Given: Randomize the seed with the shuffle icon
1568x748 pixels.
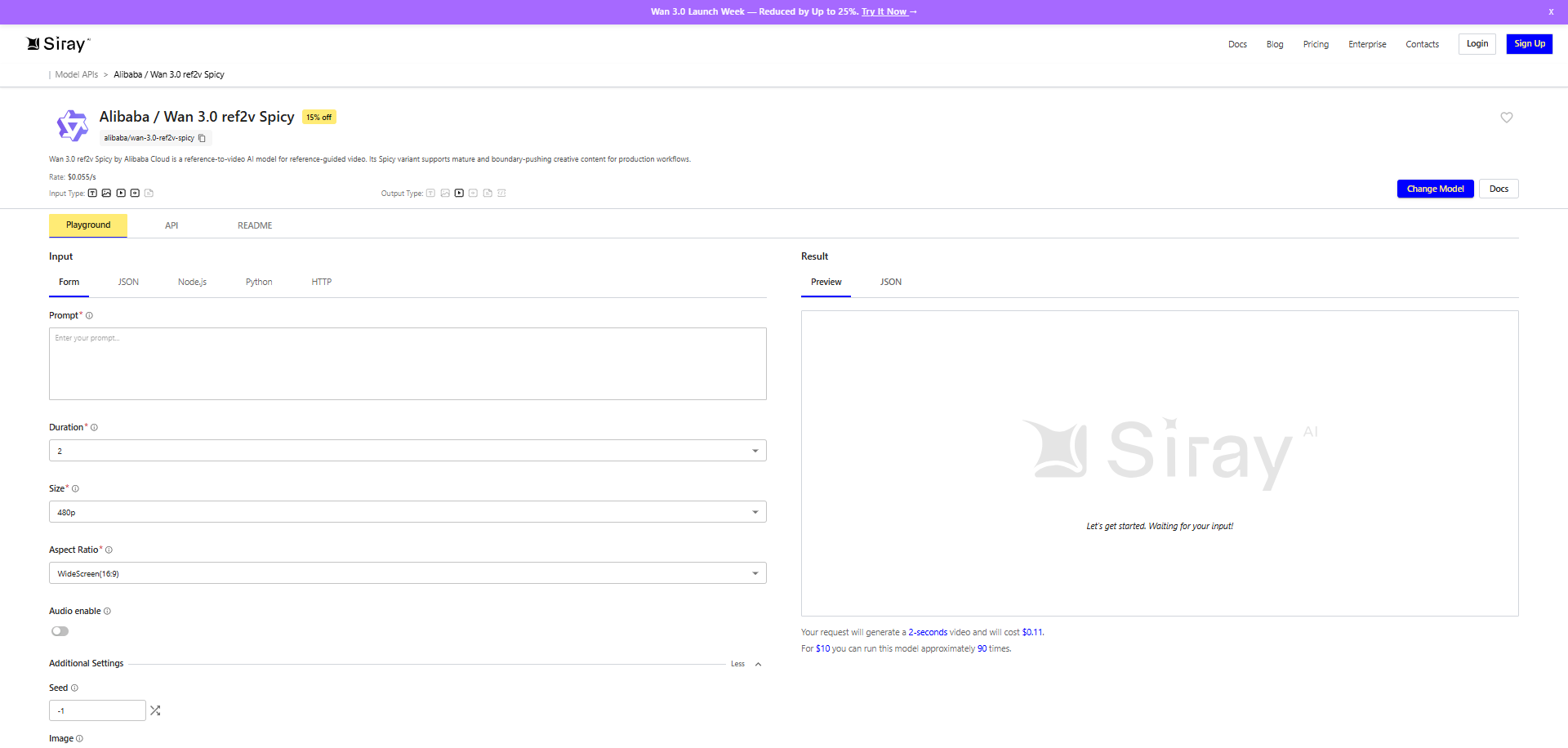Looking at the screenshot, I should [x=155, y=710].
